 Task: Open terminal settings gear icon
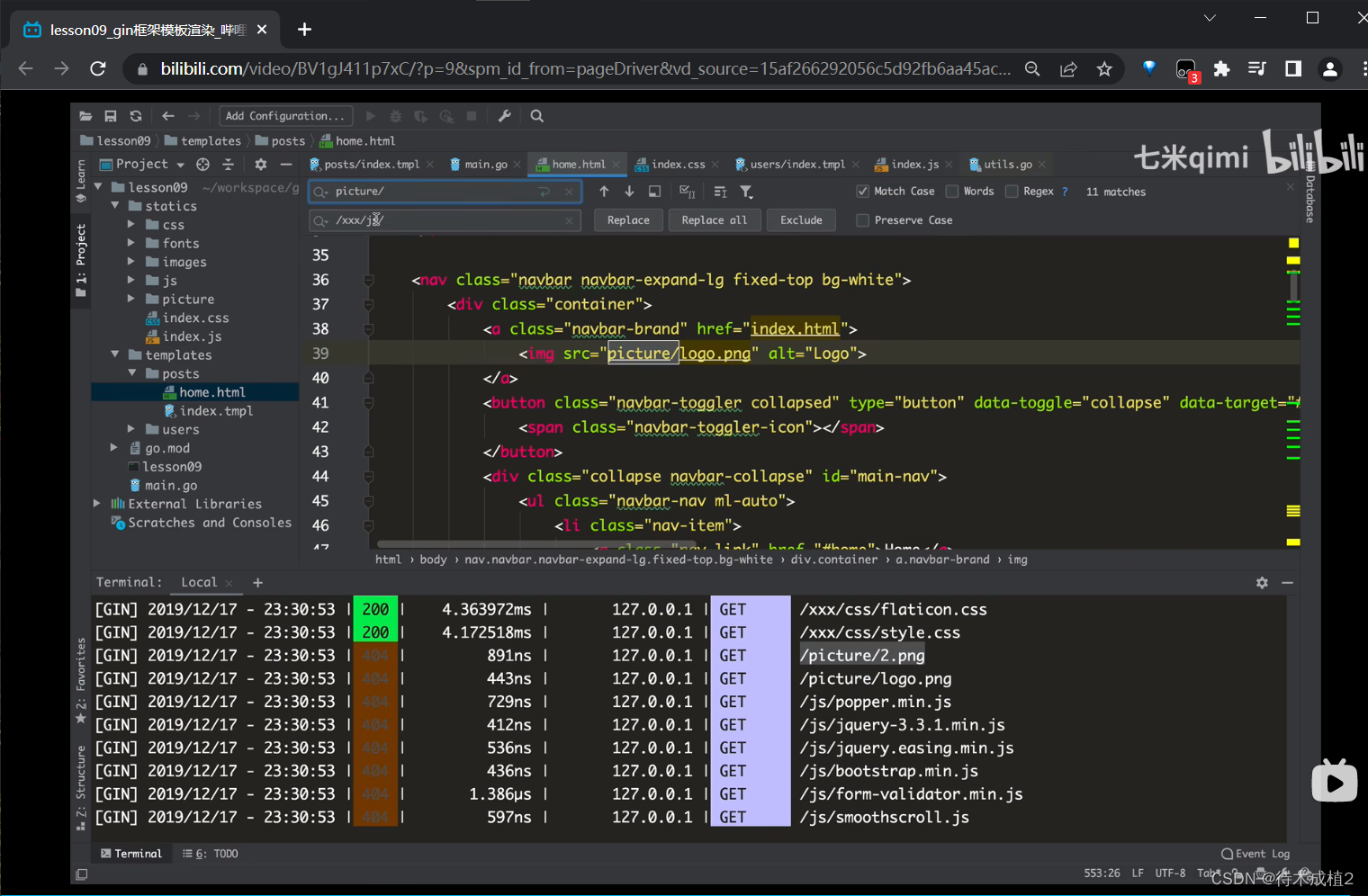point(1262,583)
